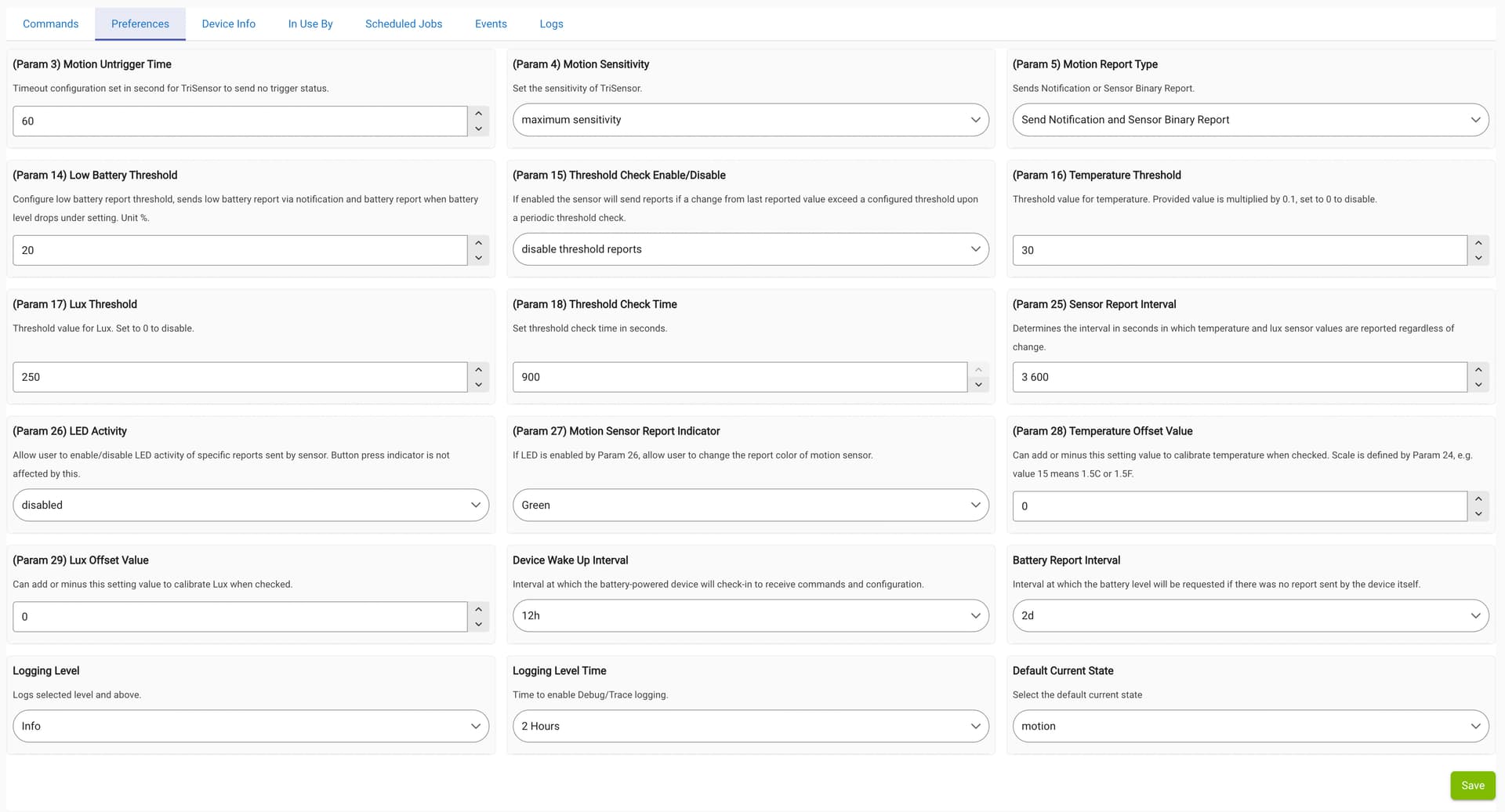Open Threshold Check Enable/Disable dropdown

click(750, 249)
